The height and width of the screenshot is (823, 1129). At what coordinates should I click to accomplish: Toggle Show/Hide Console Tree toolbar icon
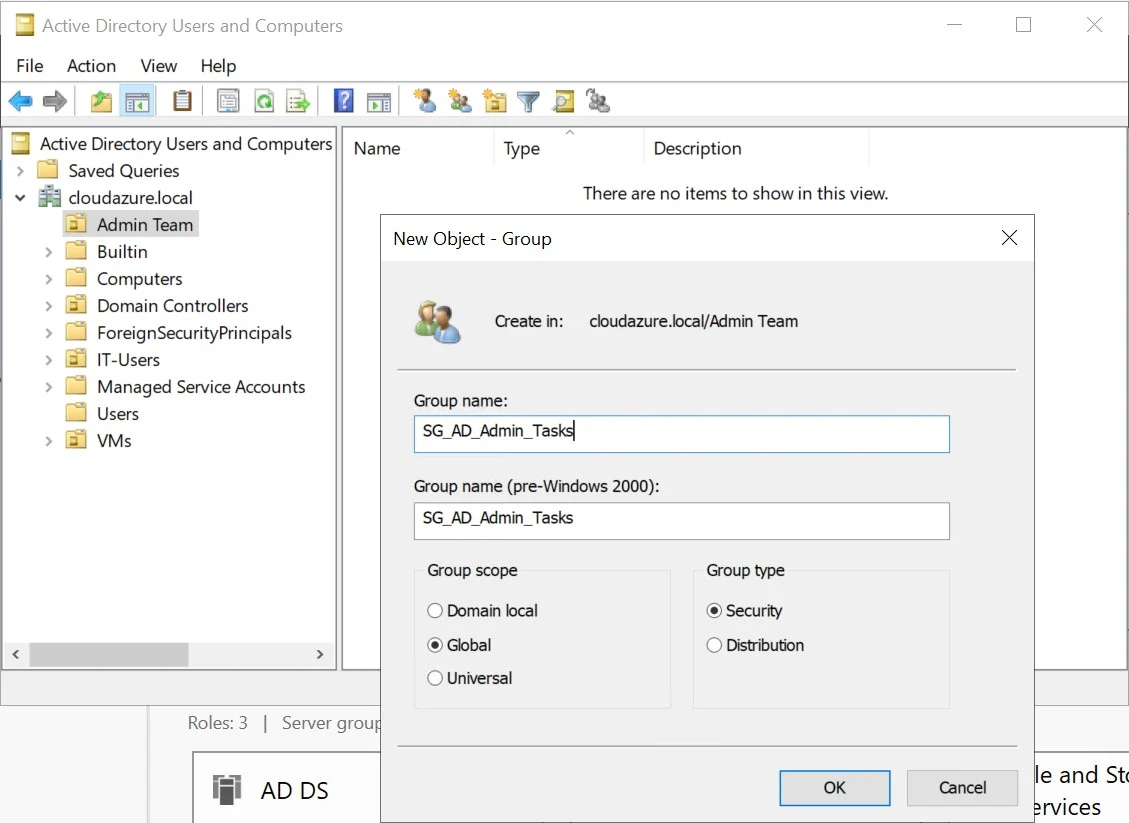point(137,102)
